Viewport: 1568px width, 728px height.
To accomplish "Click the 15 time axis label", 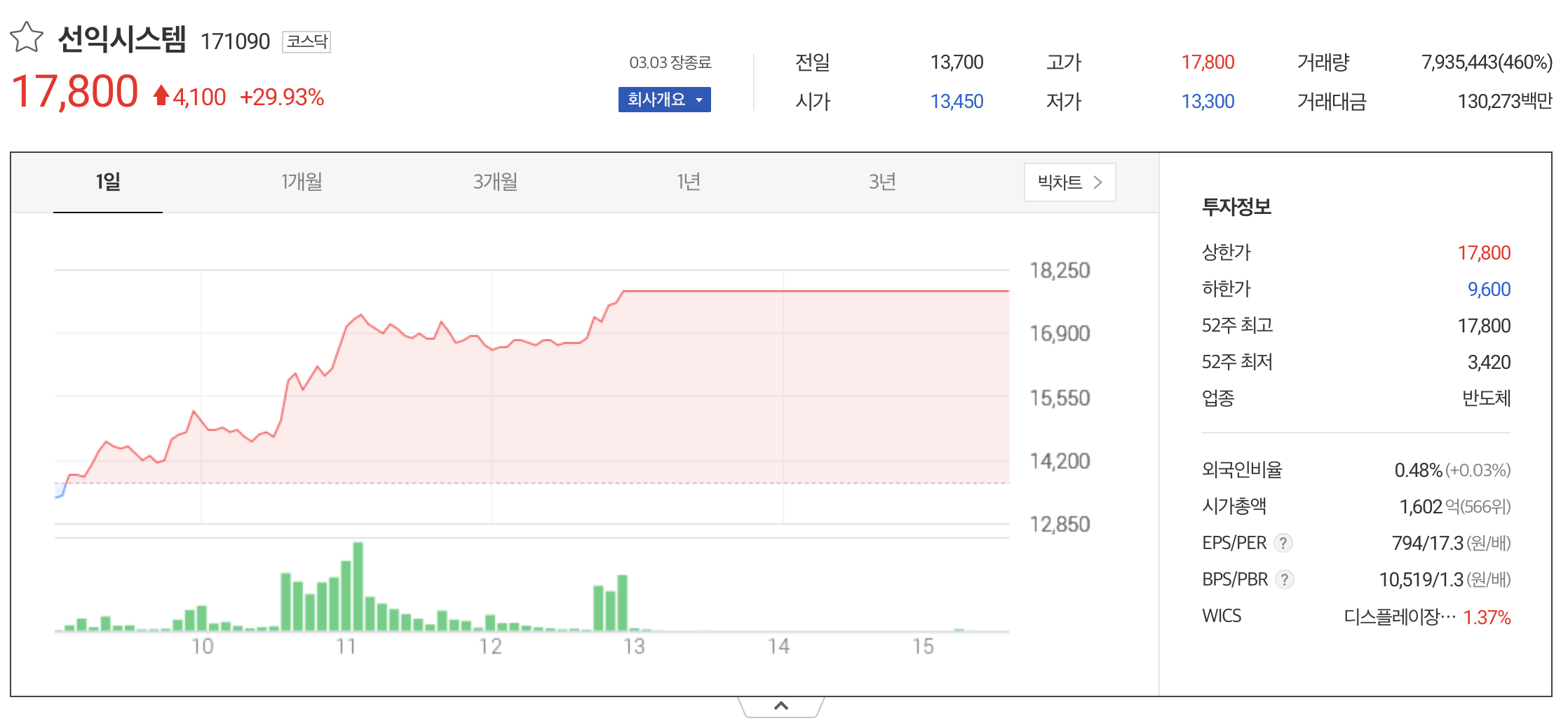I will click(923, 646).
